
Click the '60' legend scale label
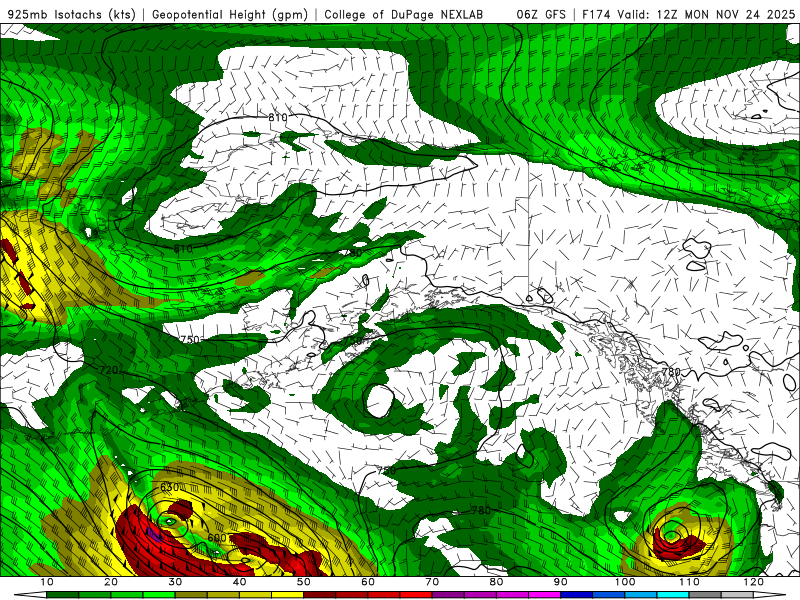367,582
